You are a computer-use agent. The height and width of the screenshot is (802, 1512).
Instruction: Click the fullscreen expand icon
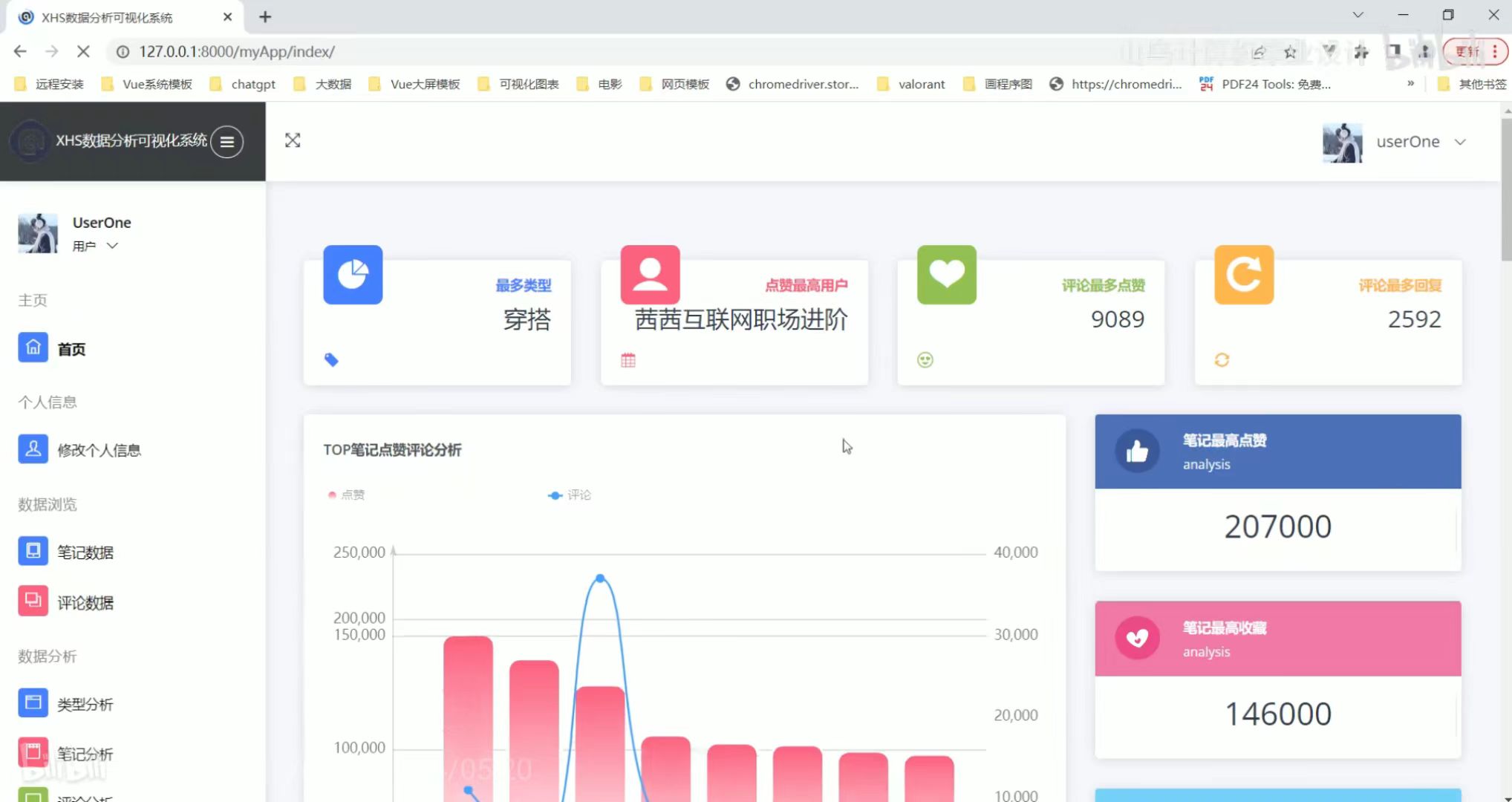293,140
